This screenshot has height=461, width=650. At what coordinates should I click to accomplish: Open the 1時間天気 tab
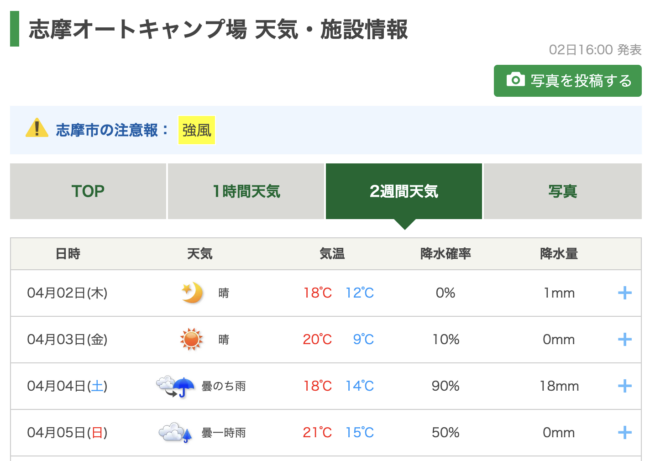tap(246, 191)
